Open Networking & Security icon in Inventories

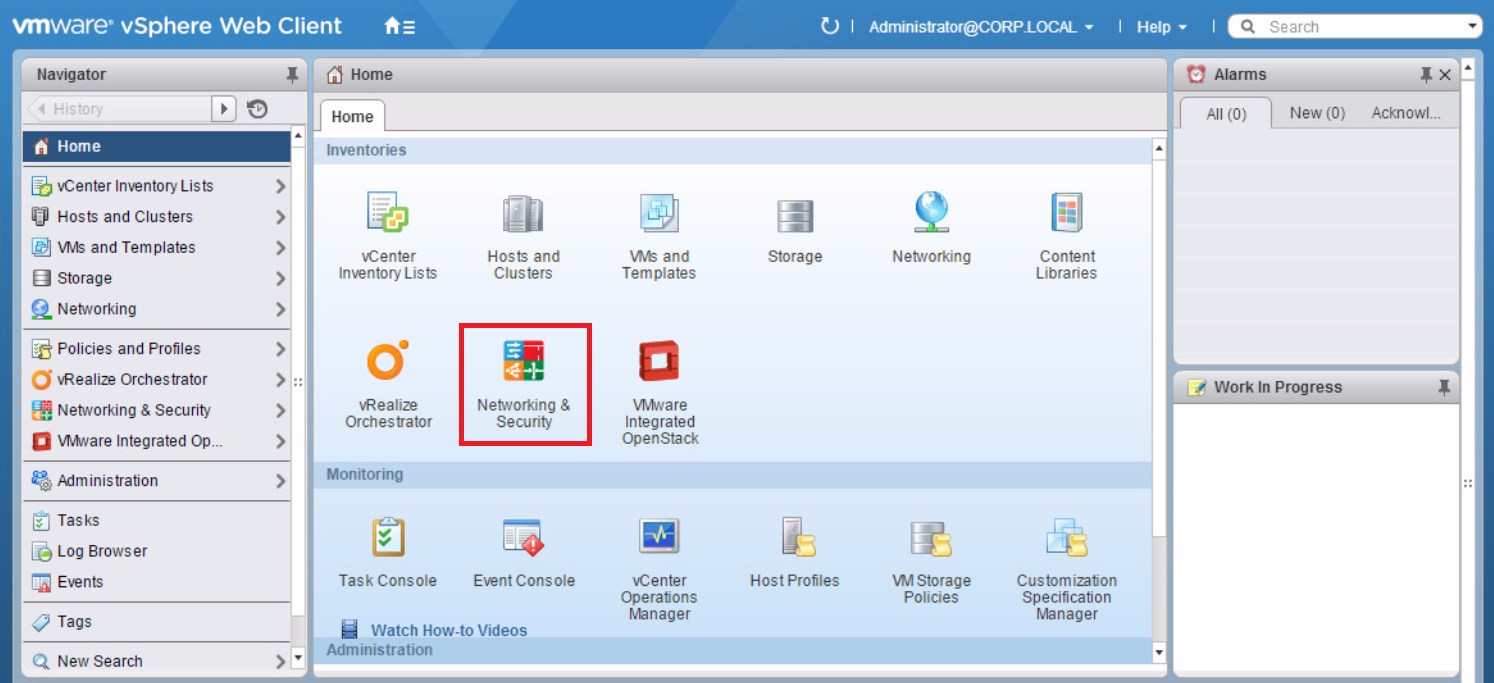pyautogui.click(x=524, y=361)
